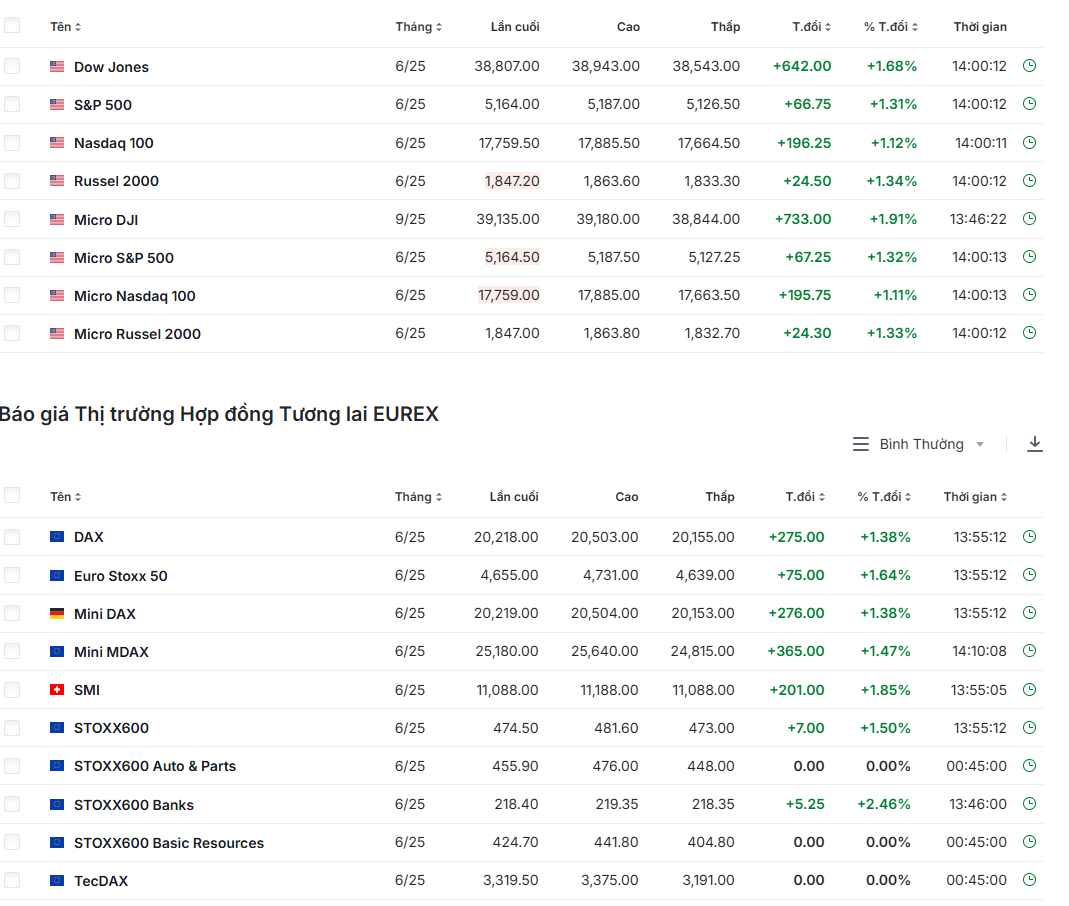Click the clock icon in Mini MDAX row
The width and height of the screenshot is (1069, 906).
1029,651
